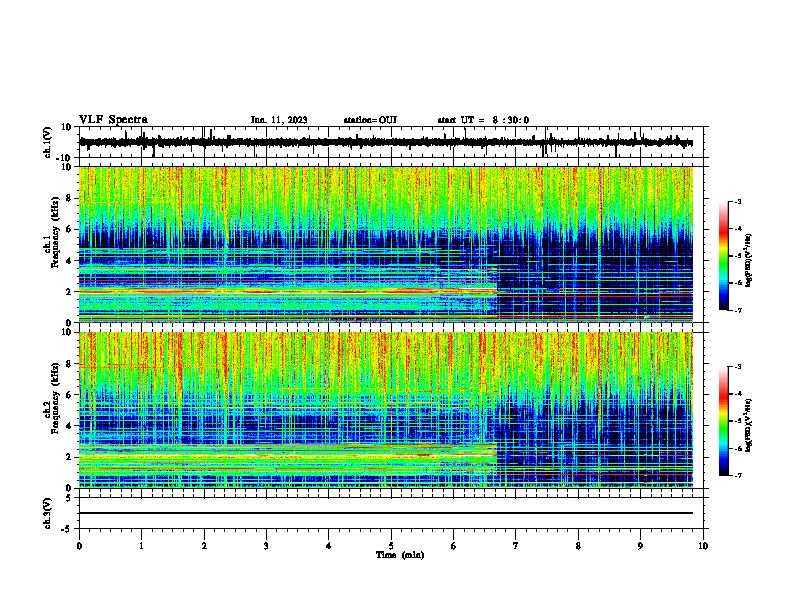Click the log(PSD) label beside ch.1 colorbar
Viewport: 792px width, 612px height.
pos(748,261)
